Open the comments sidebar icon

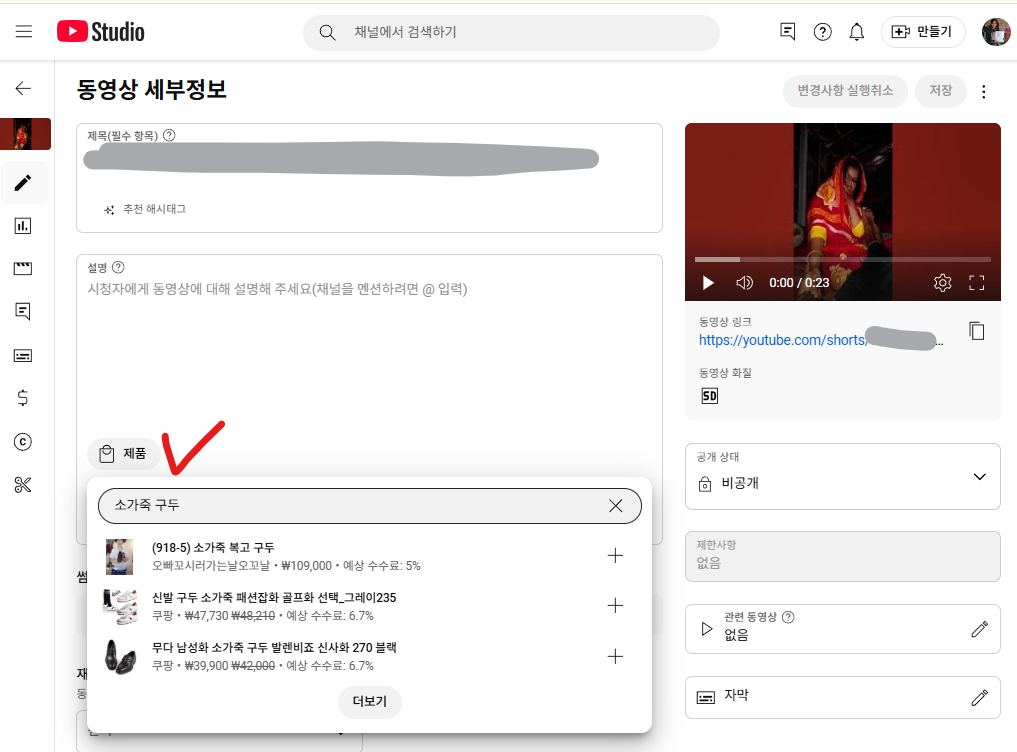(x=23, y=311)
